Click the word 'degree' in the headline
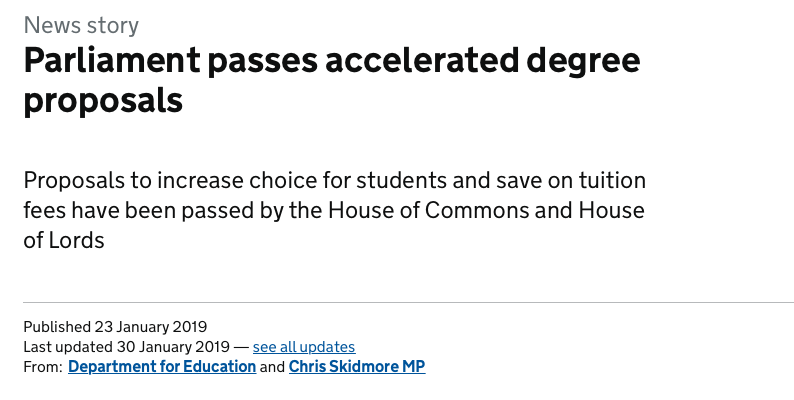Image resolution: width=794 pixels, height=400 pixels. click(583, 62)
